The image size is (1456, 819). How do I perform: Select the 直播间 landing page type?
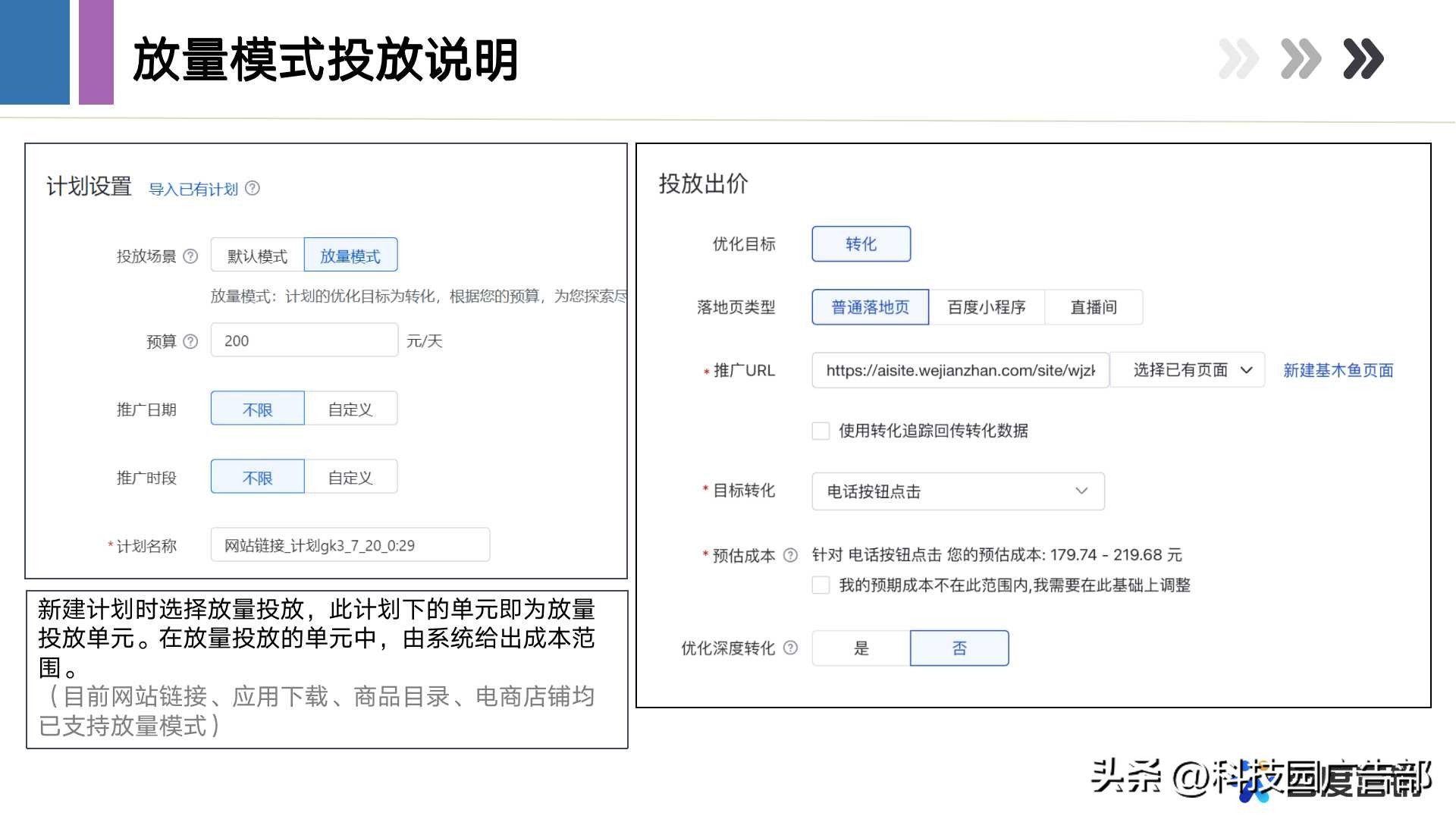1094,307
